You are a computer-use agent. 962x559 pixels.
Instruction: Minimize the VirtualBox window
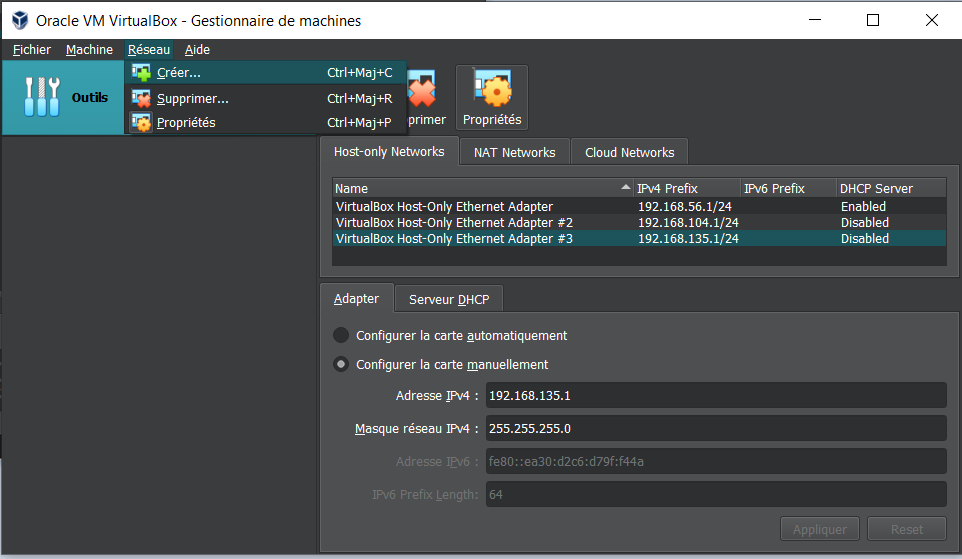point(815,20)
